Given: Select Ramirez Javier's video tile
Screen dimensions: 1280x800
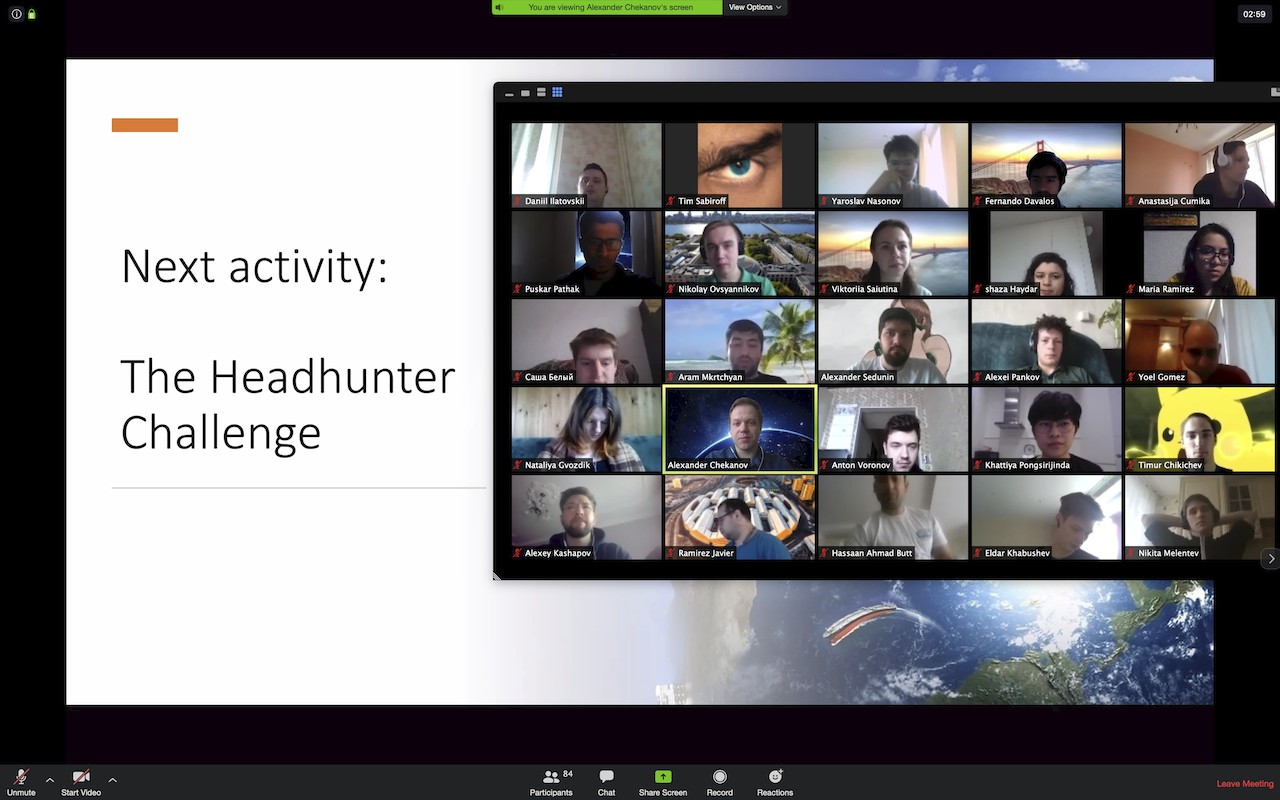Looking at the screenshot, I should (x=740, y=517).
